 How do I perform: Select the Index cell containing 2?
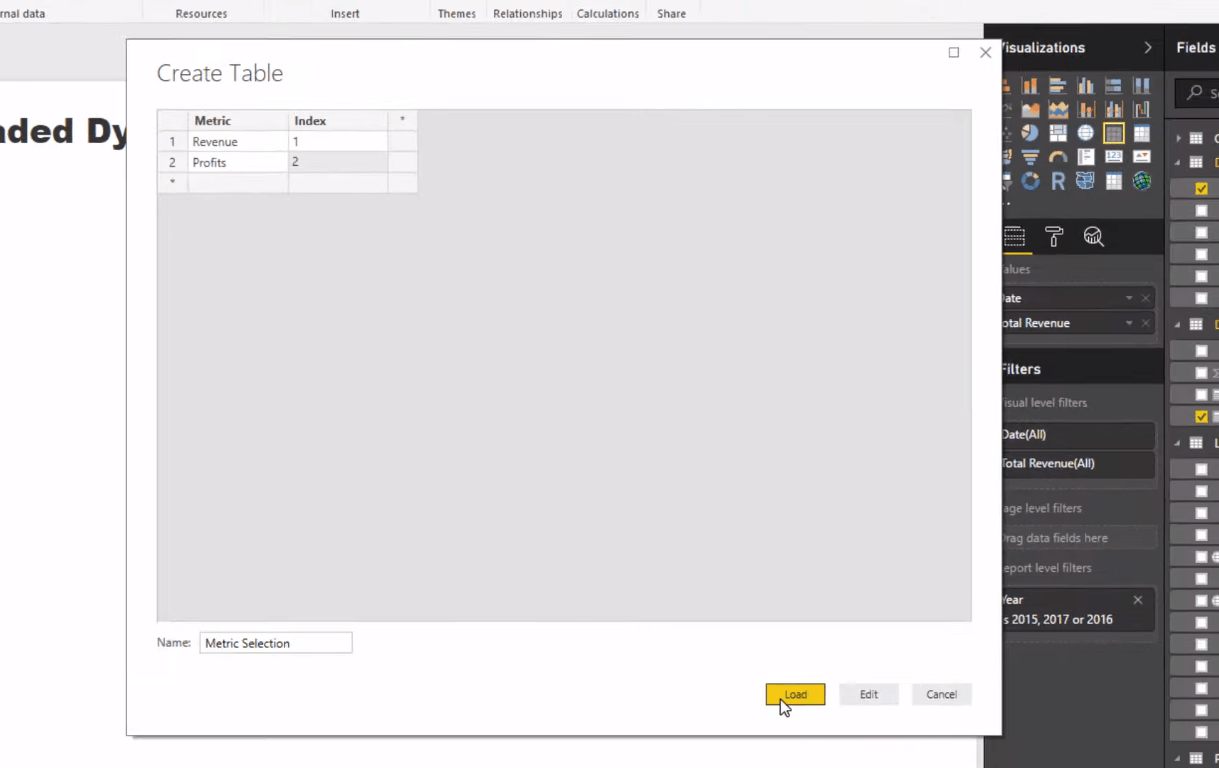338,162
